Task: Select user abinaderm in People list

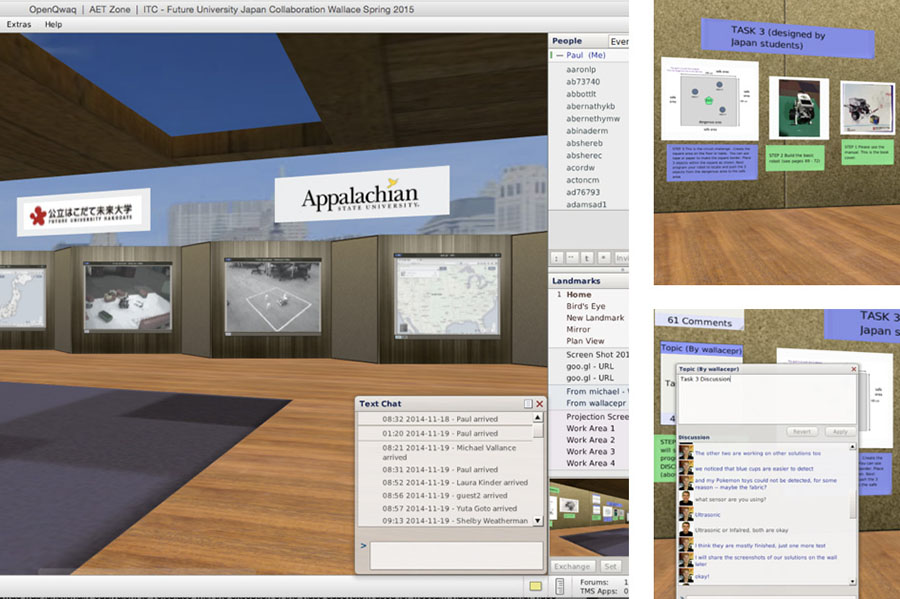Action: click(x=587, y=131)
